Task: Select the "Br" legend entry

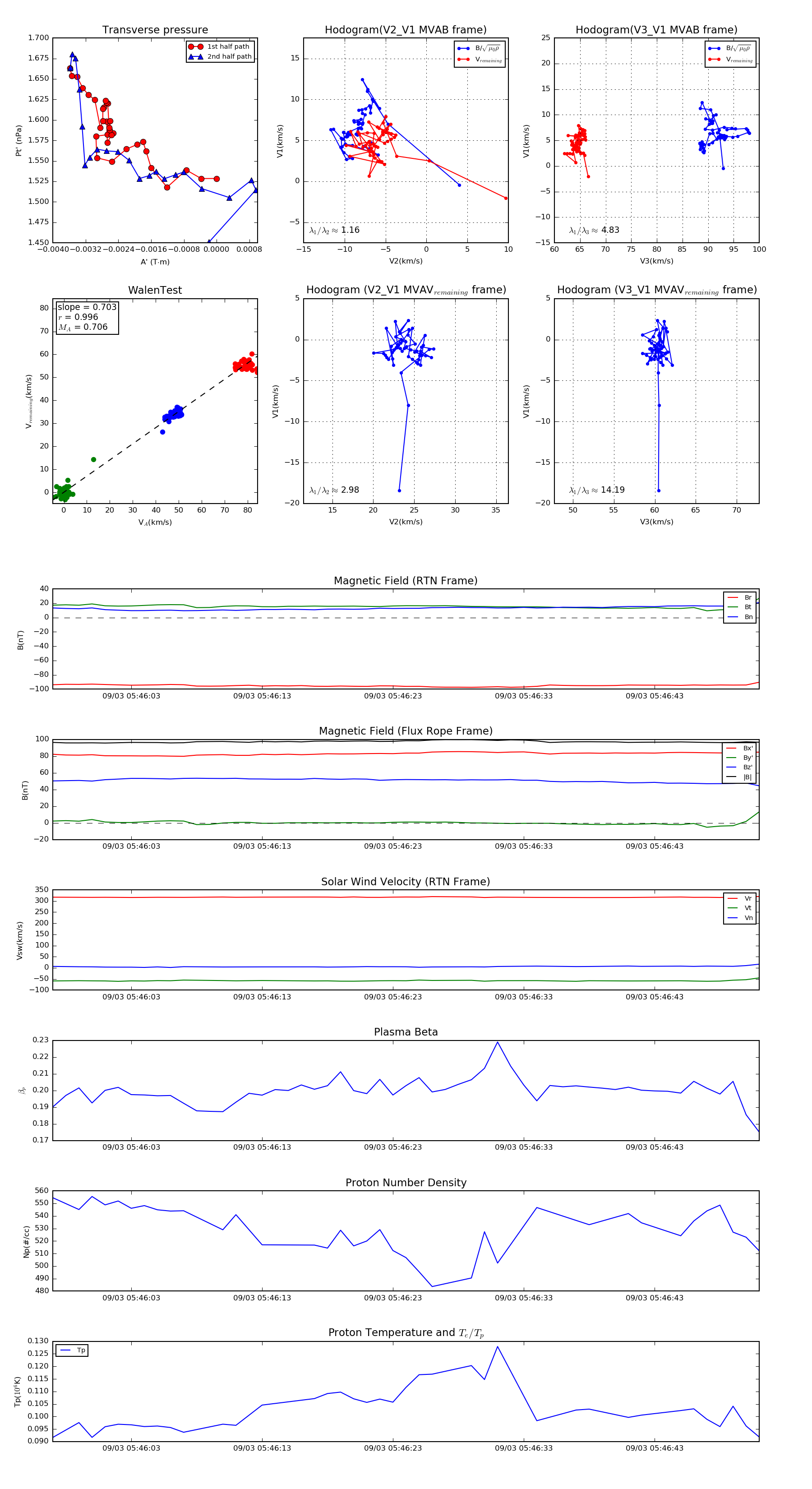Action: click(740, 598)
